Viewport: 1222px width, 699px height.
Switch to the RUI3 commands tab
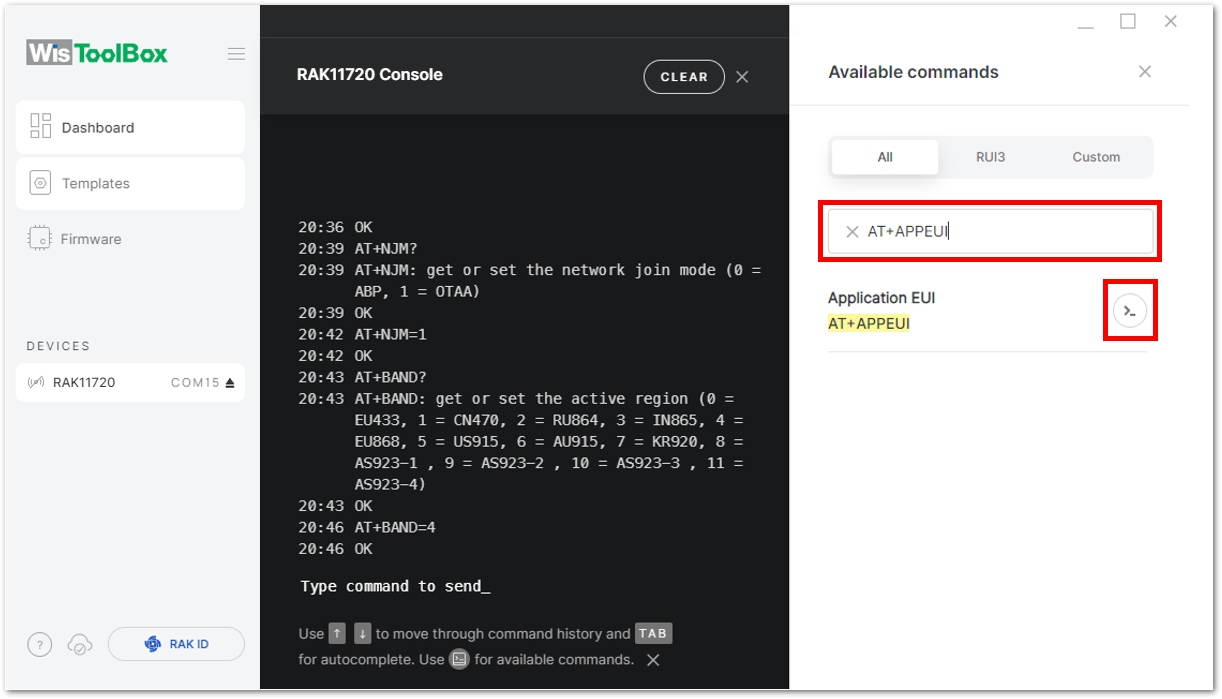990,157
